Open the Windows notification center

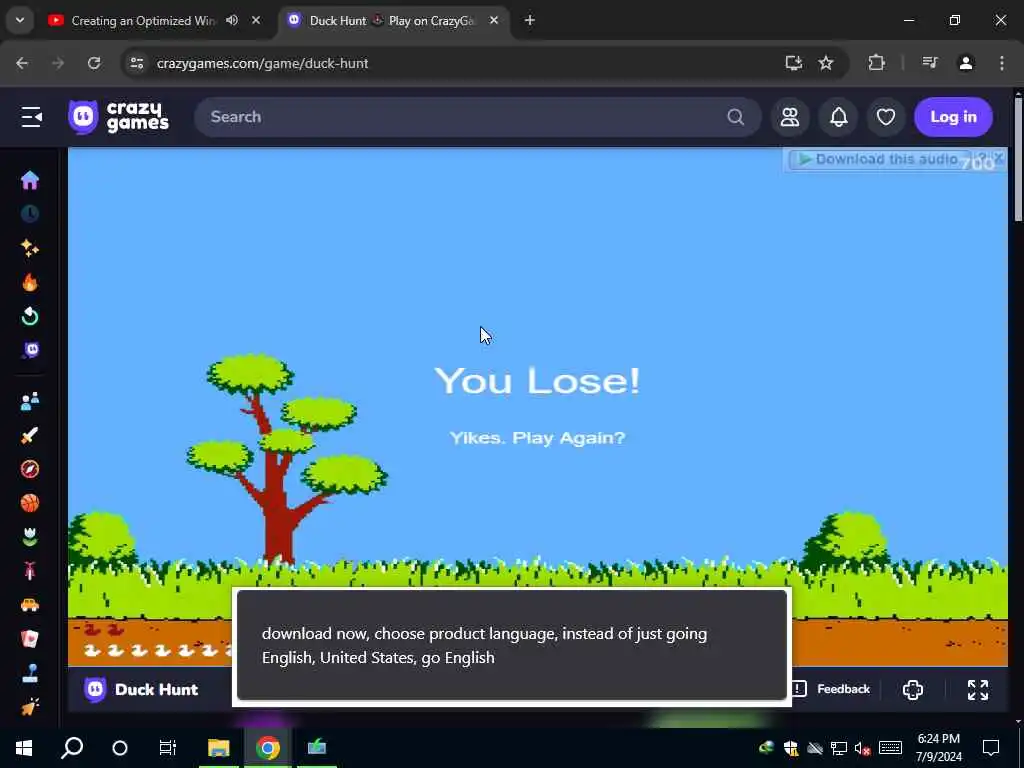tap(991, 748)
